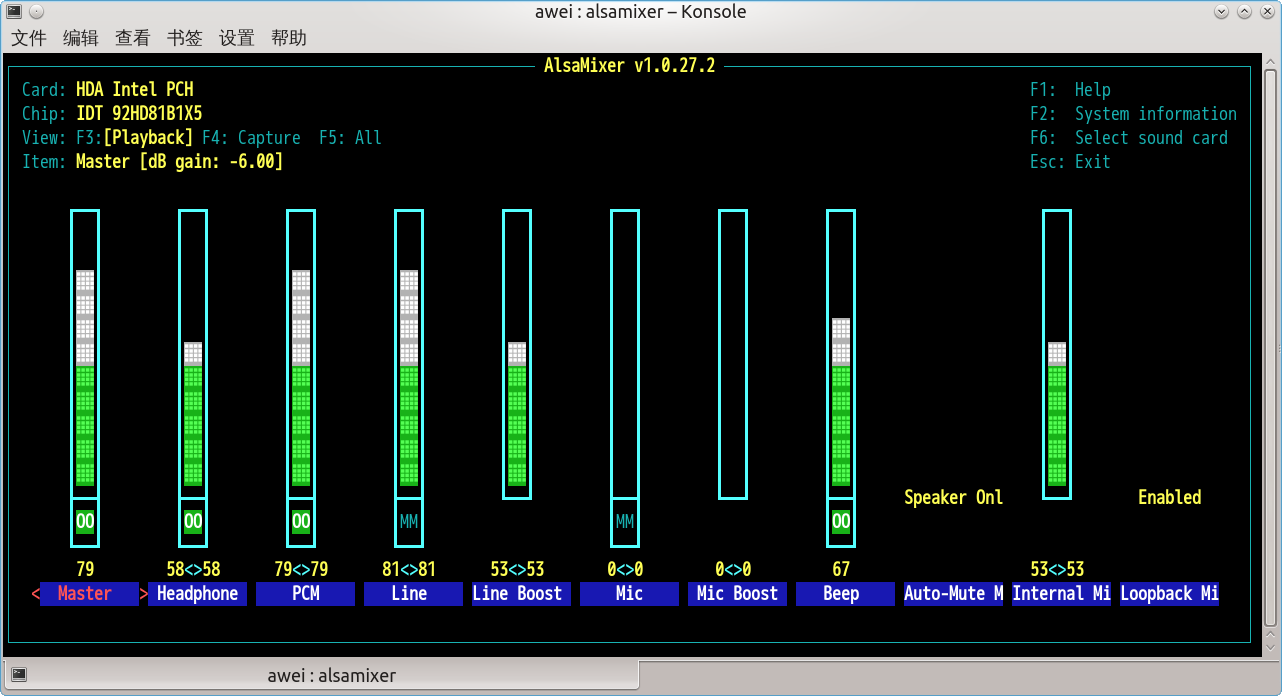1282x696 pixels.
Task: Click the Internal Mic value 53<>53
Action: (1057, 569)
